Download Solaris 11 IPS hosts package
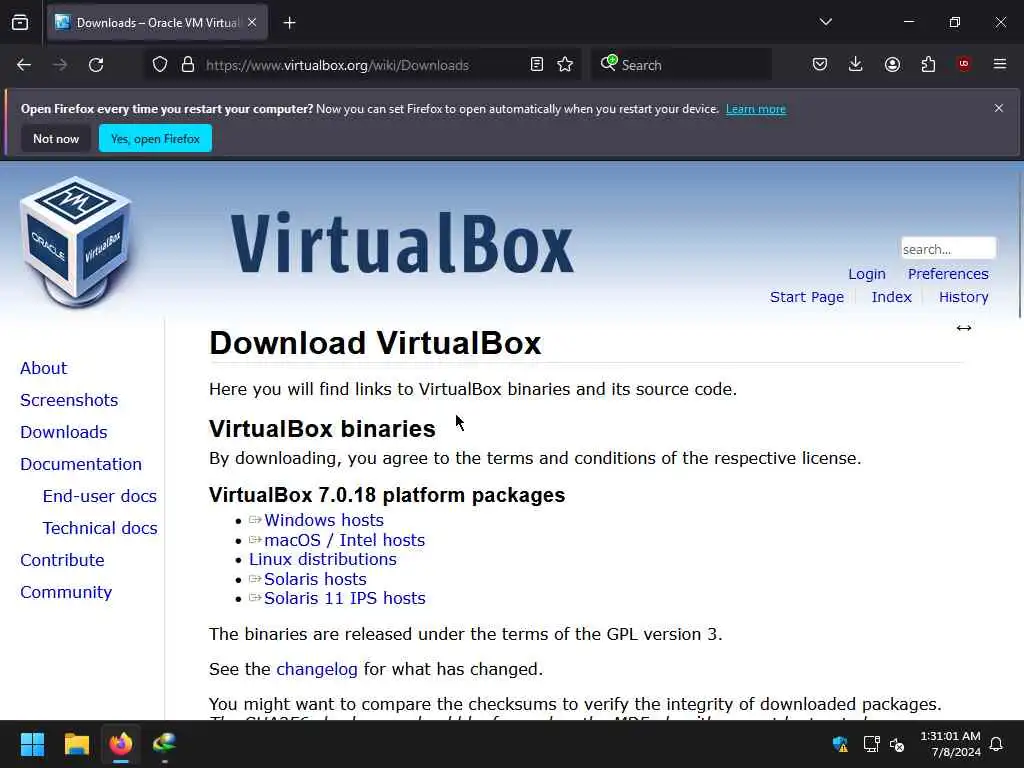The image size is (1024, 768). tap(345, 598)
